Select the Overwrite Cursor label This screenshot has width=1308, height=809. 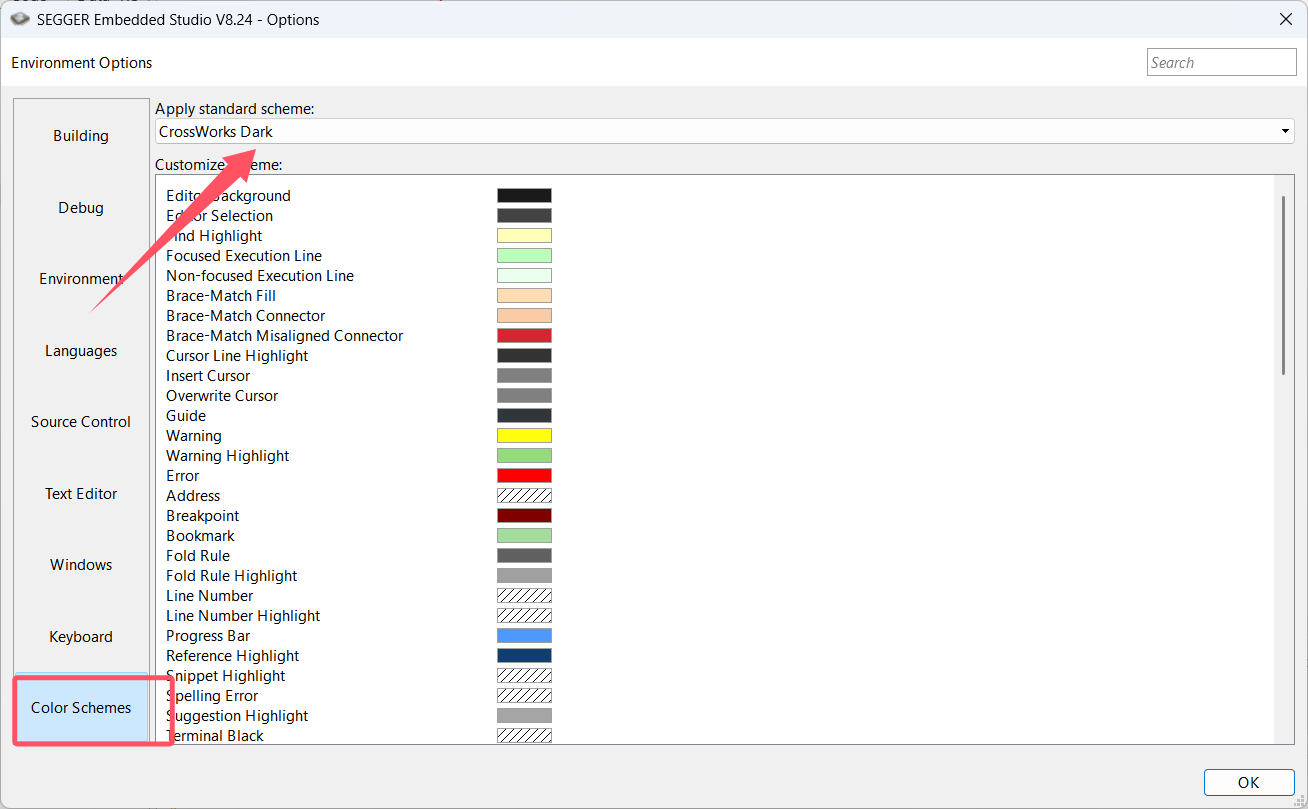pos(222,396)
